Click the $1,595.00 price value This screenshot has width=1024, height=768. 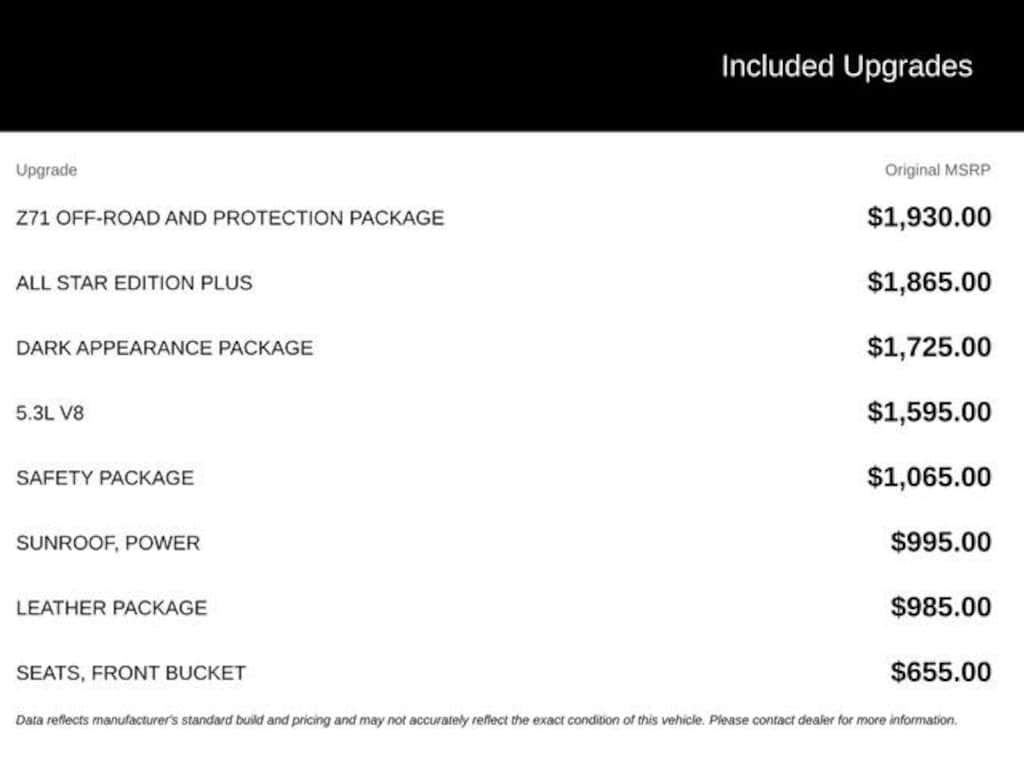tap(929, 412)
